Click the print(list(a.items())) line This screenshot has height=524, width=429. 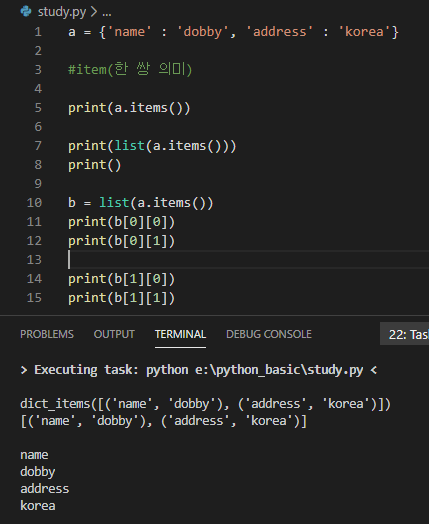click(152, 146)
